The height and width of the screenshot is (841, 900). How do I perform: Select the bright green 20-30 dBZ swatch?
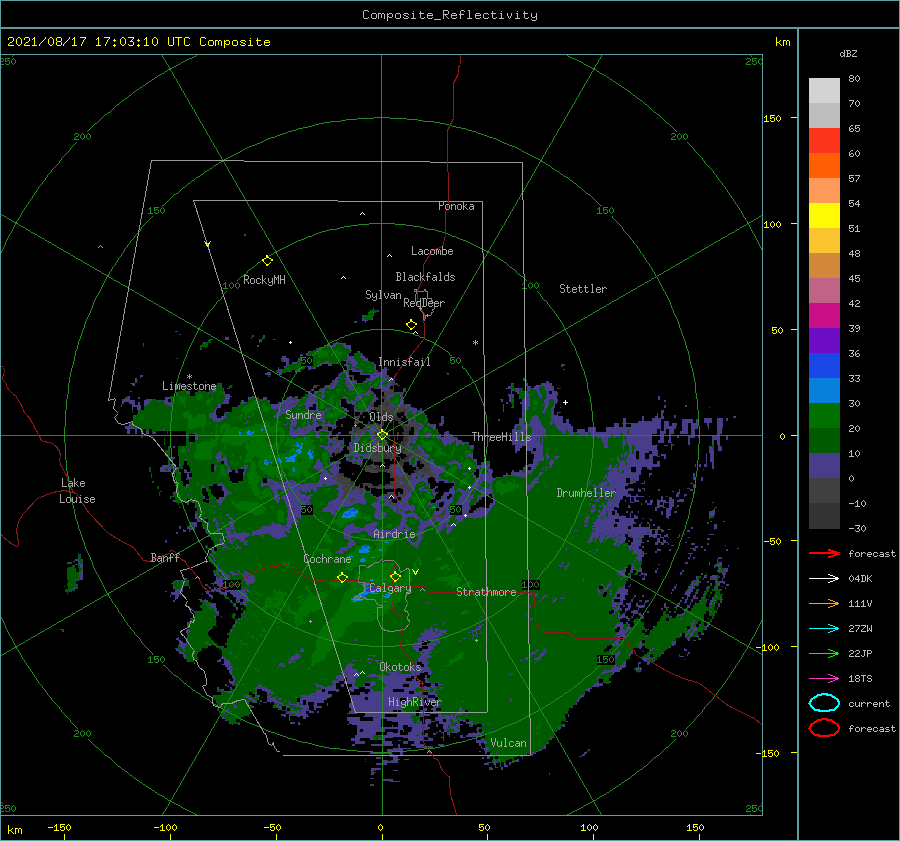coord(824,416)
